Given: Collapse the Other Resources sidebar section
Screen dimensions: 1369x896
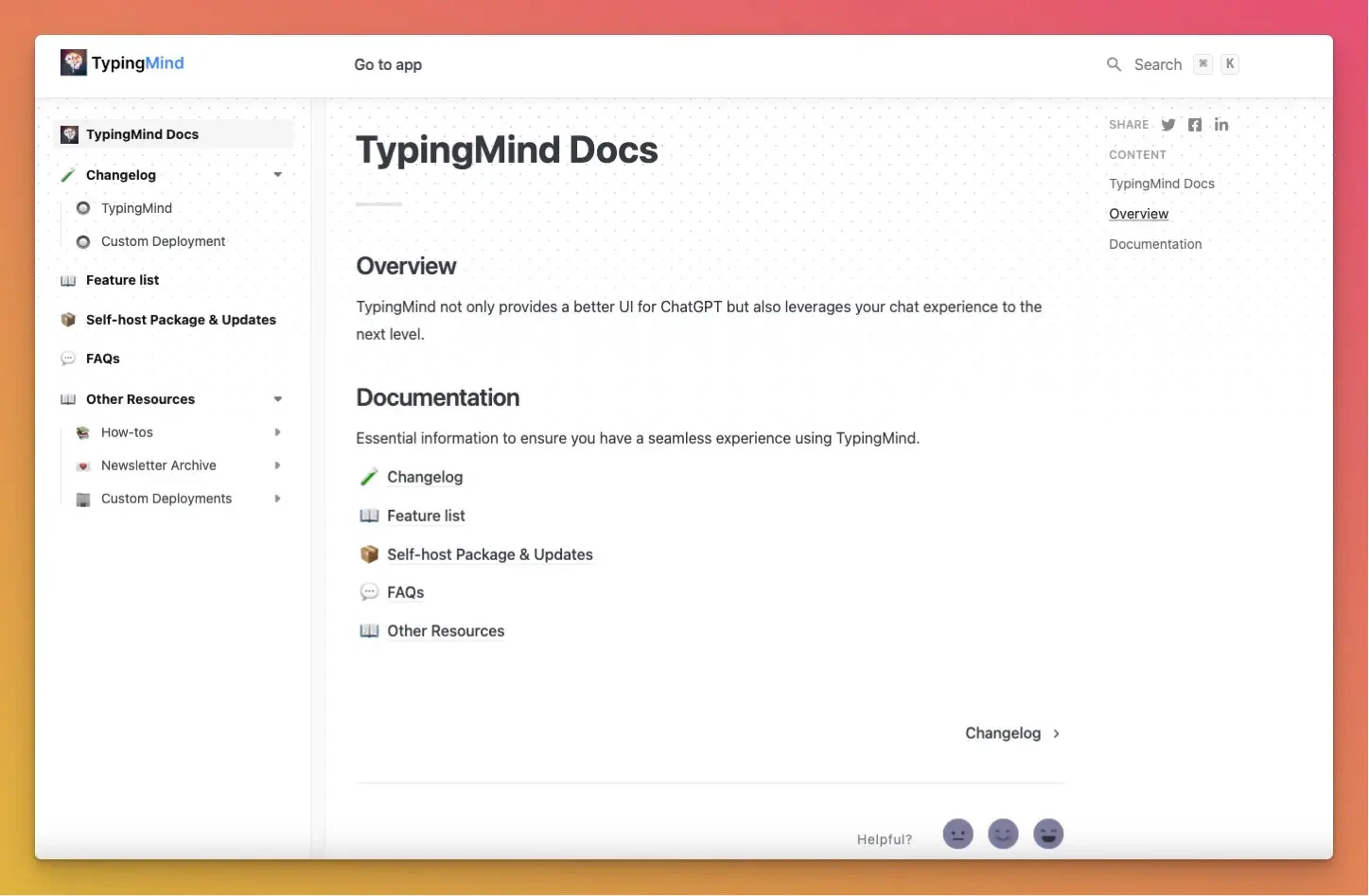Looking at the screenshot, I should click(277, 399).
